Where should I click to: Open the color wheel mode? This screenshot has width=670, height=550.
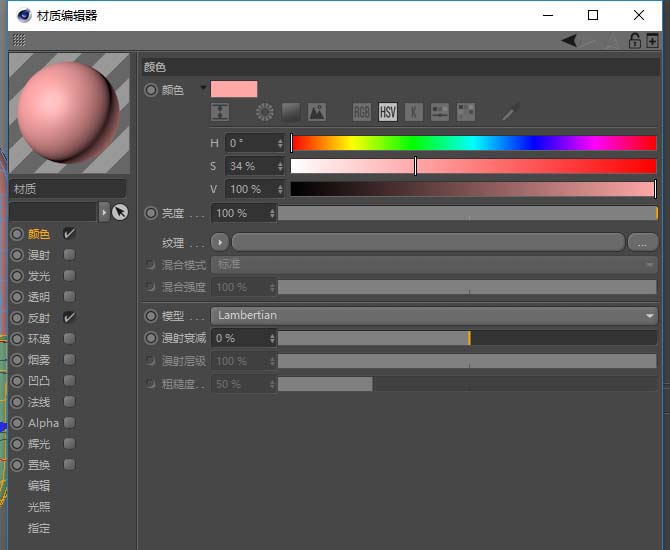click(x=265, y=112)
